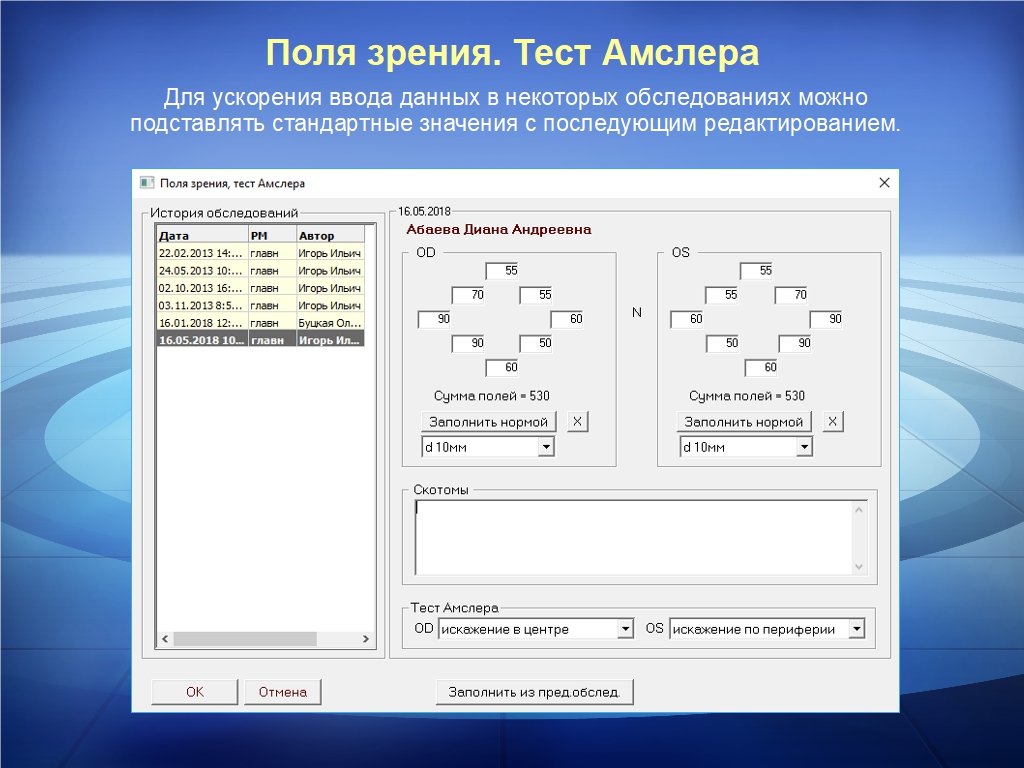
Task: Click the OD top field value 55
Action: point(503,271)
